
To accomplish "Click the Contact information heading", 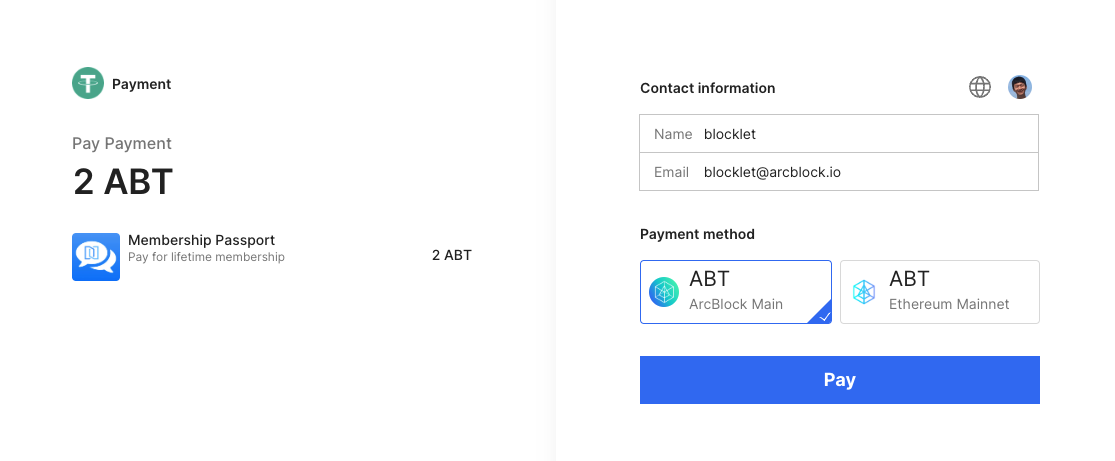I will [x=707, y=88].
